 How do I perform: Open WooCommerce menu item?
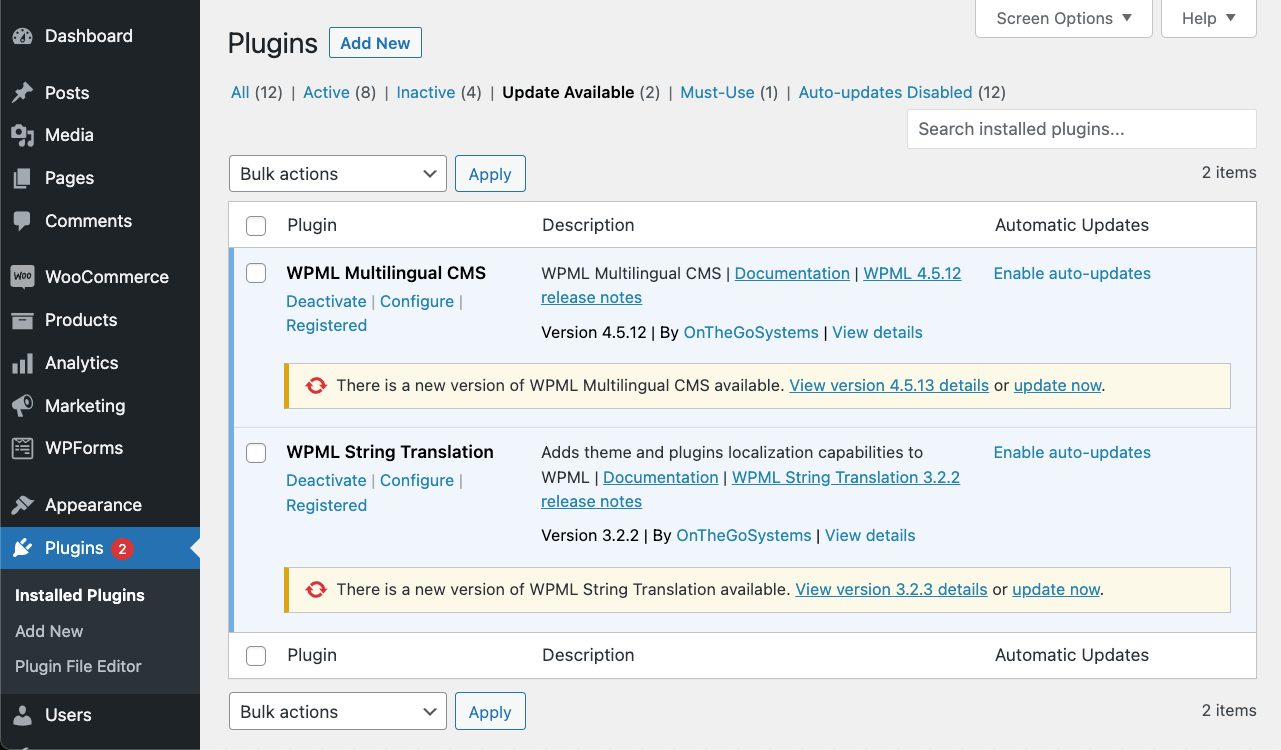[x=100, y=277]
